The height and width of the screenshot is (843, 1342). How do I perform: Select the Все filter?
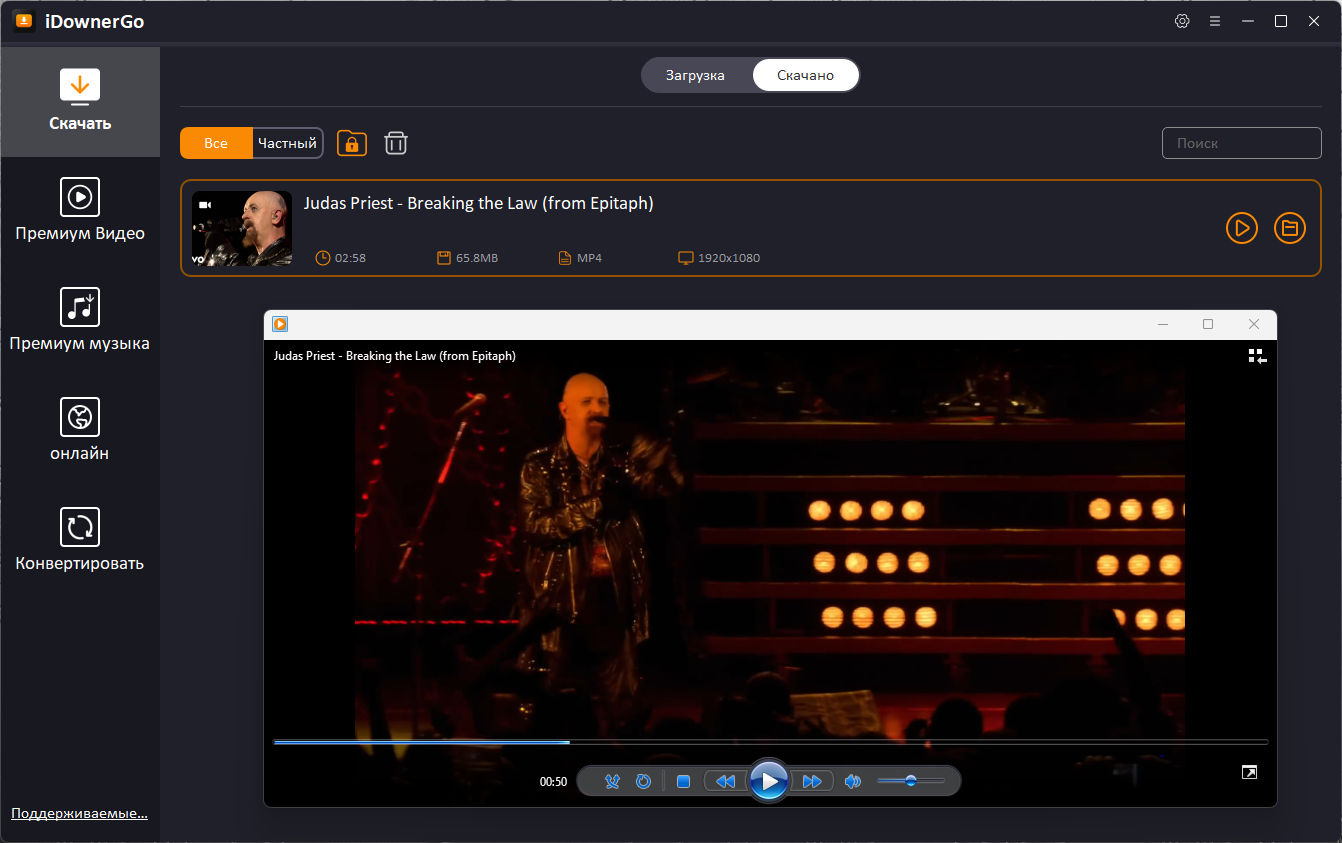point(216,143)
